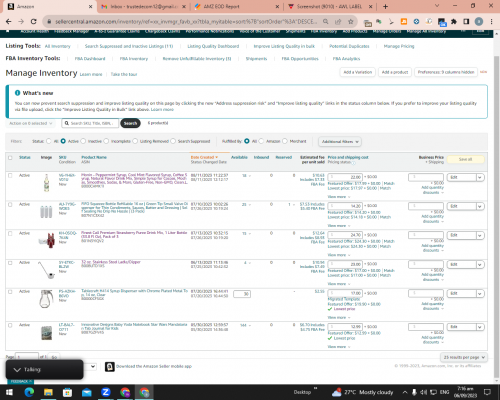This screenshot has height=400, width=500.
Task: Select the Stainless Steel Ladle row checkbox
Action: pos(10,263)
